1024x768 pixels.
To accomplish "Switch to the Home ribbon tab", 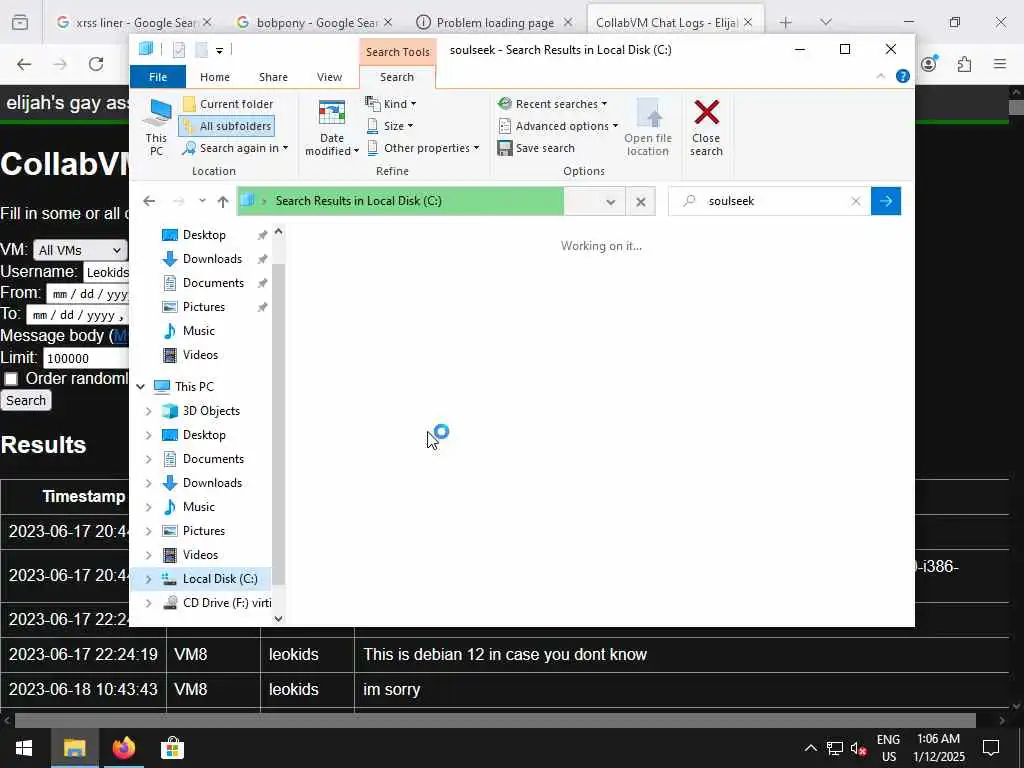I will coord(215,77).
